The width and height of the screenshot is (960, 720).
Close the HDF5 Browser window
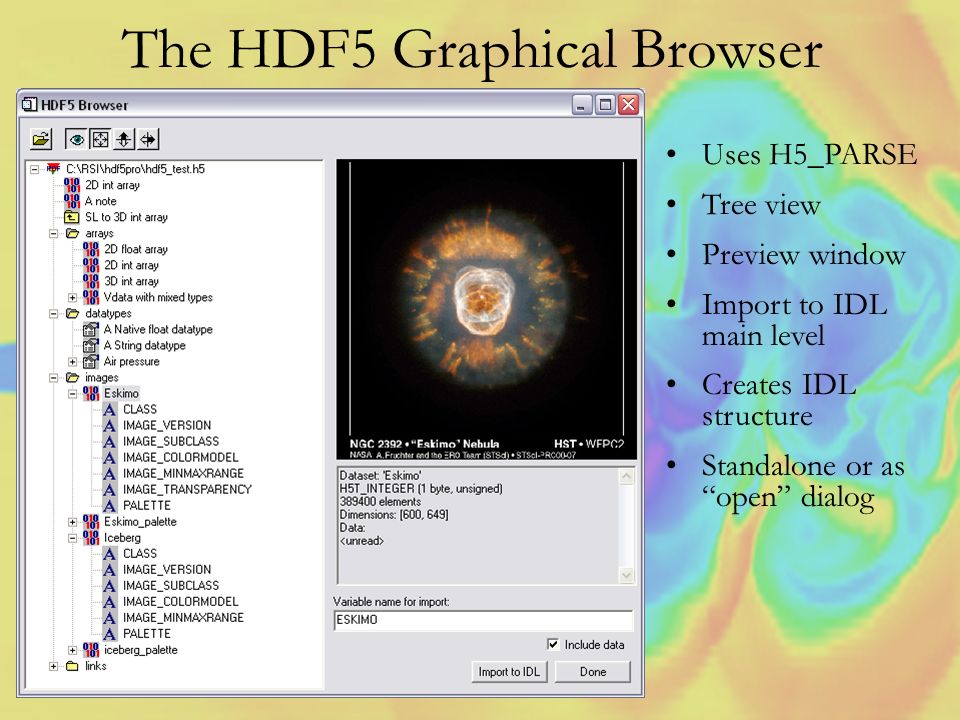point(628,105)
